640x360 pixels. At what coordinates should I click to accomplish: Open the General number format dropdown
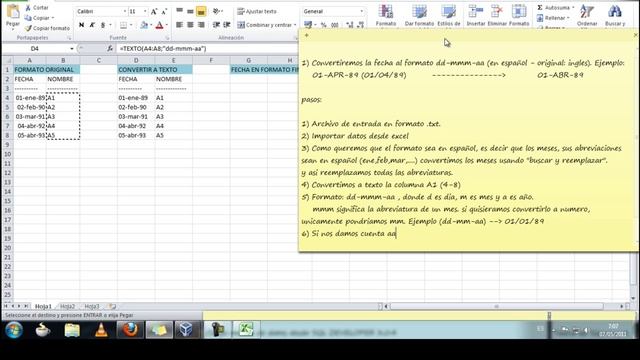click(x=362, y=11)
